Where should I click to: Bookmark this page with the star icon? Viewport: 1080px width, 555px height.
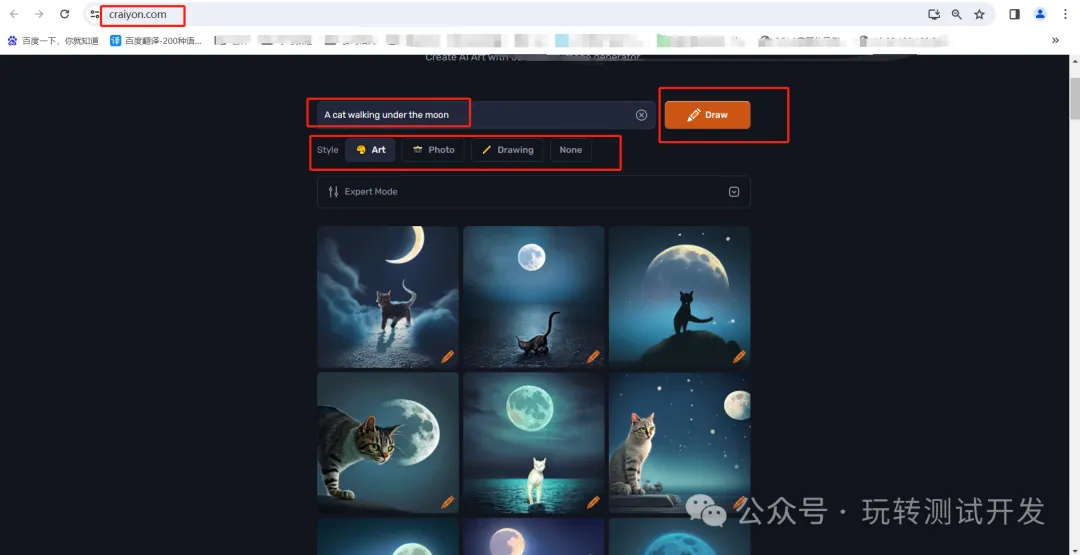click(x=979, y=14)
